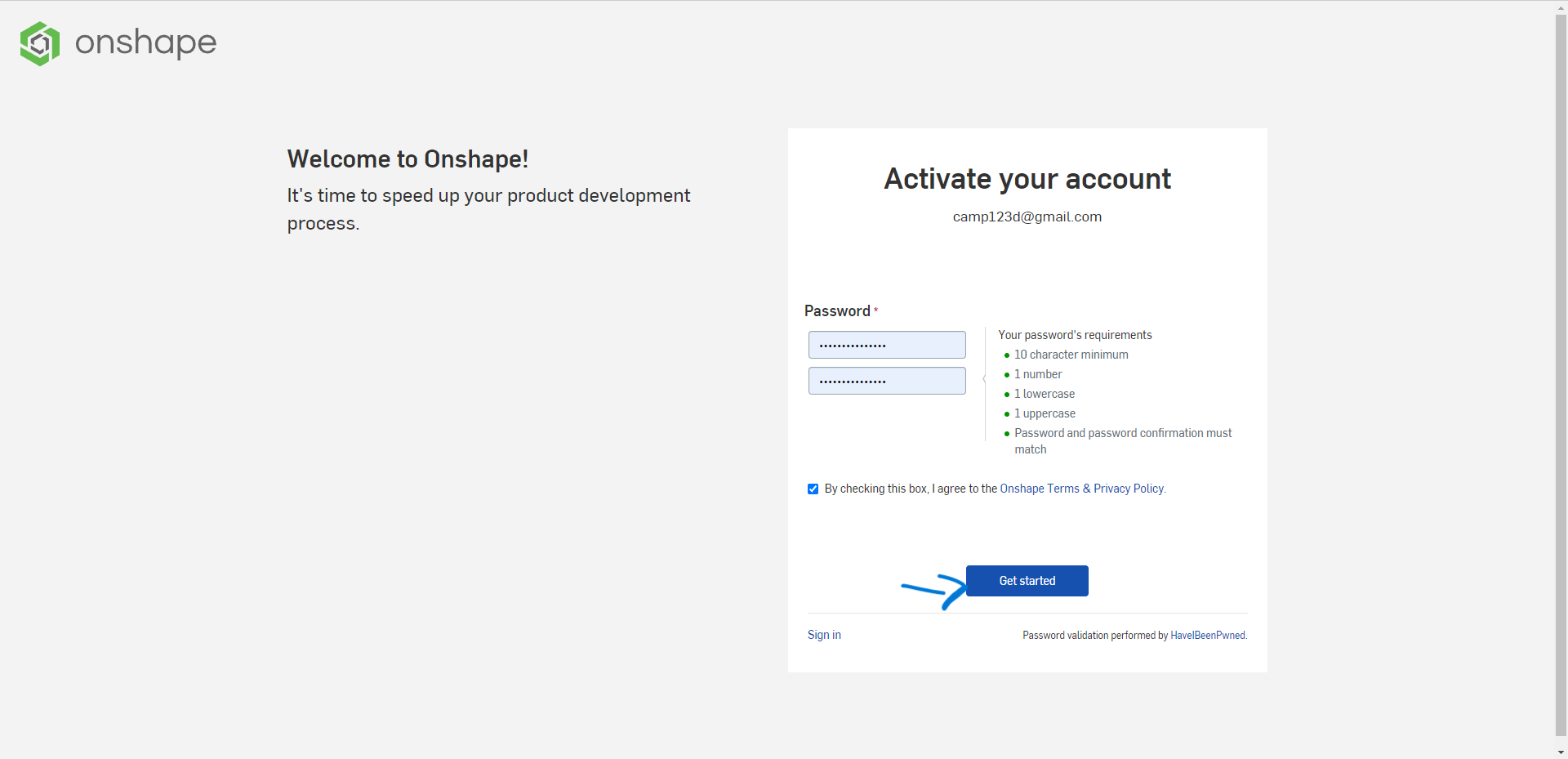Click the 'Password and password confirmation must match' text
The width and height of the screenshot is (1568, 759).
pyautogui.click(x=1123, y=441)
